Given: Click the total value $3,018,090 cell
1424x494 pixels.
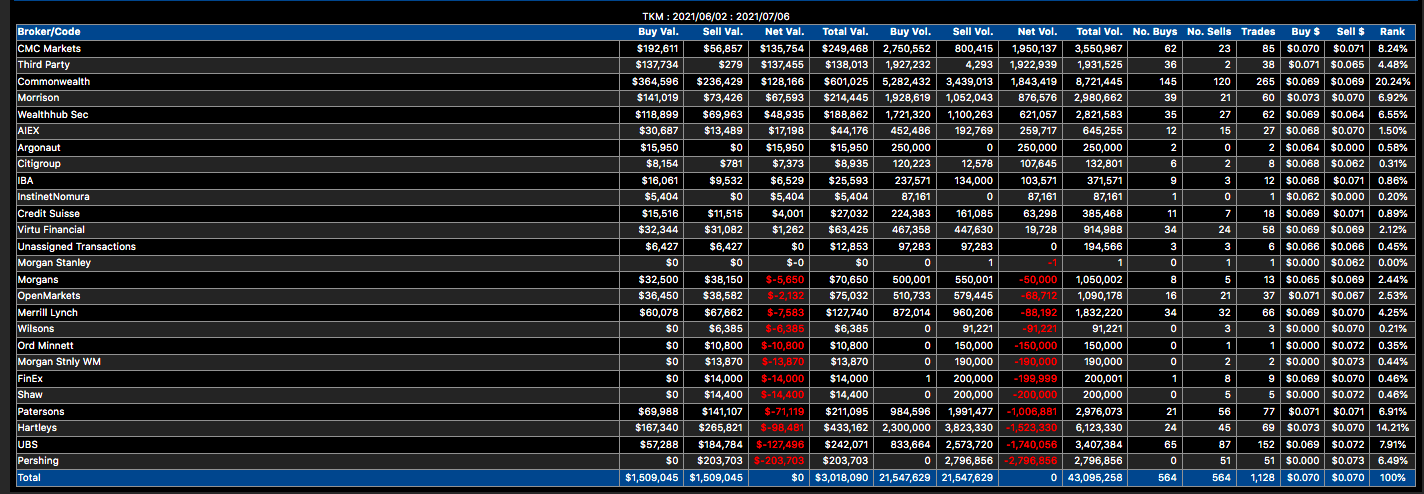Looking at the screenshot, I should pyautogui.click(x=843, y=478).
